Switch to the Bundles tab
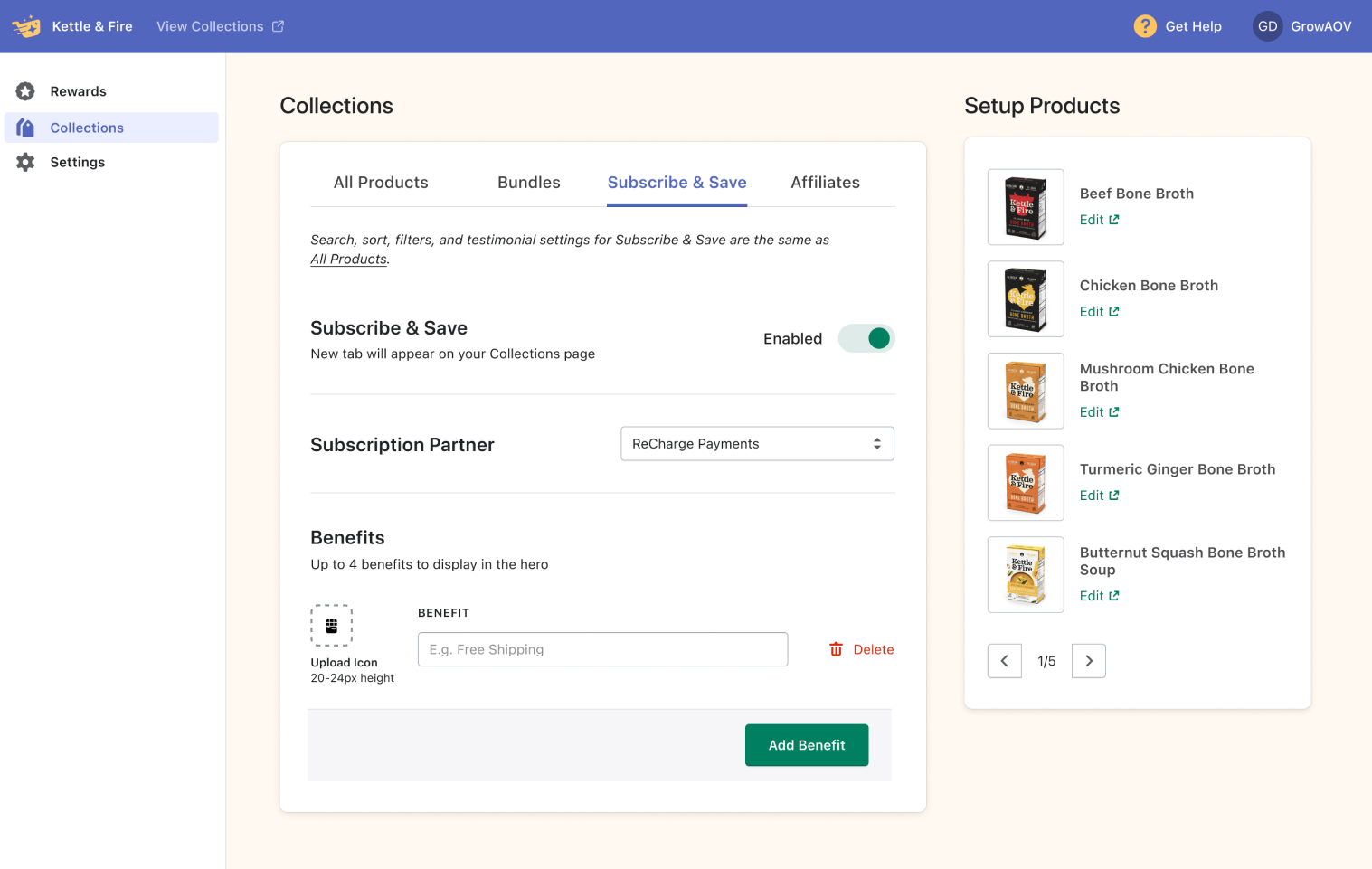The height and width of the screenshot is (869, 1372). 528,183
